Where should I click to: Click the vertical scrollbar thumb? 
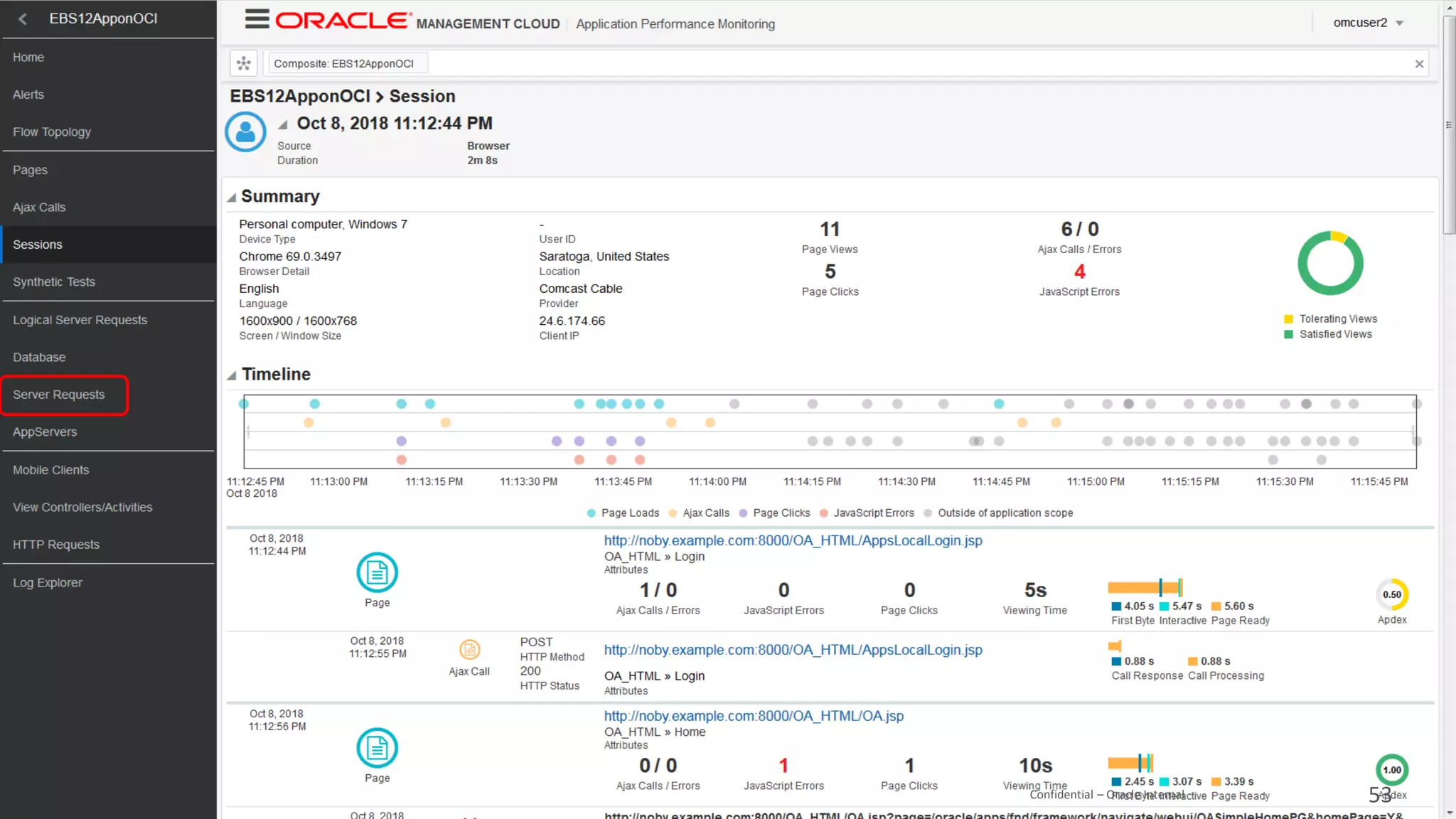pos(1449,125)
